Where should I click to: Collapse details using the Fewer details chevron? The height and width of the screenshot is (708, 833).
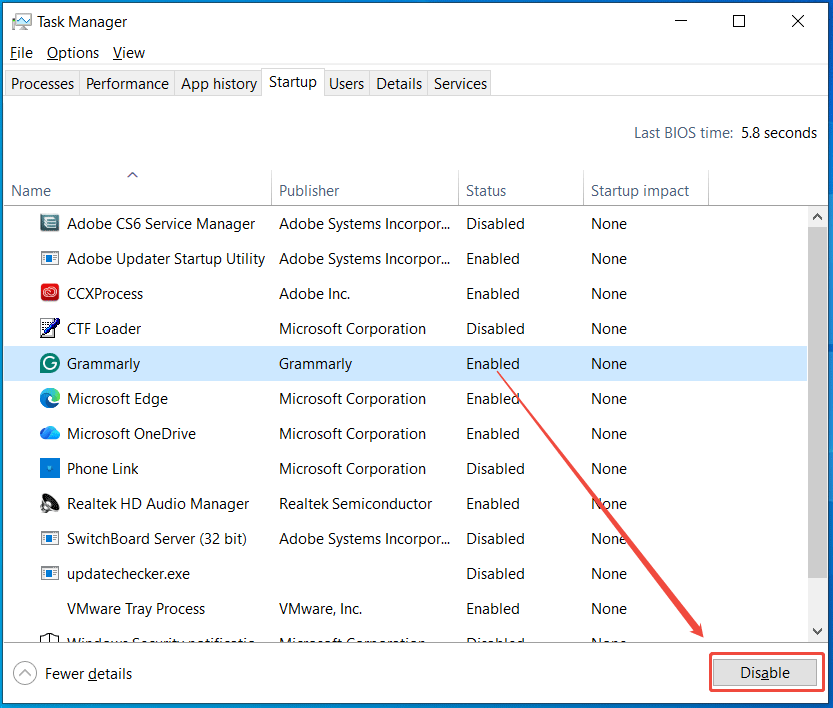22,673
